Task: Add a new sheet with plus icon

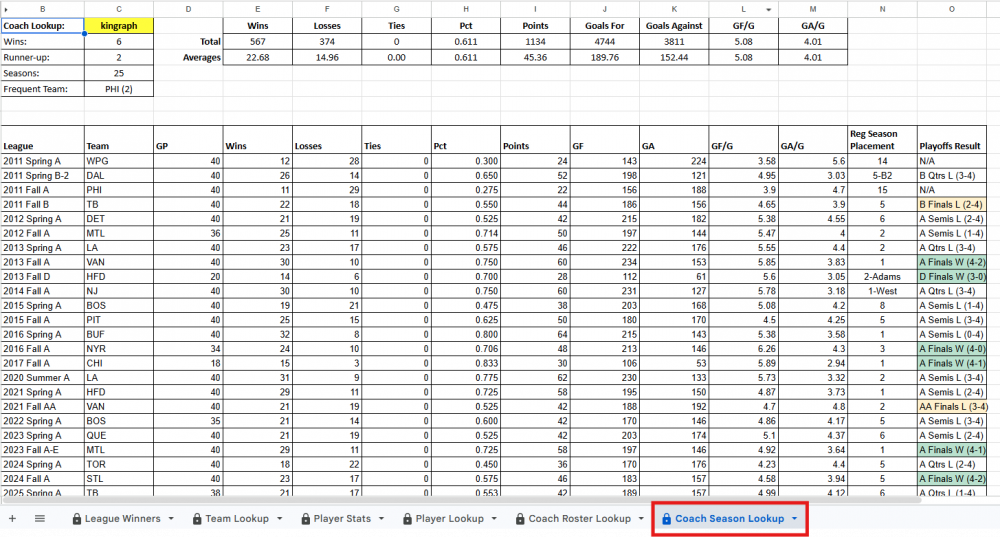Action: 12,519
